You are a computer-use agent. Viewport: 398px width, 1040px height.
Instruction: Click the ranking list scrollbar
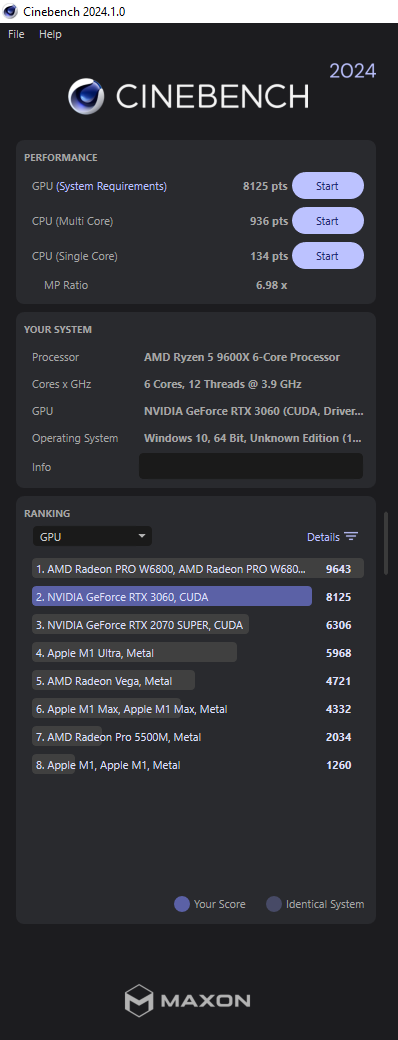coord(386,543)
